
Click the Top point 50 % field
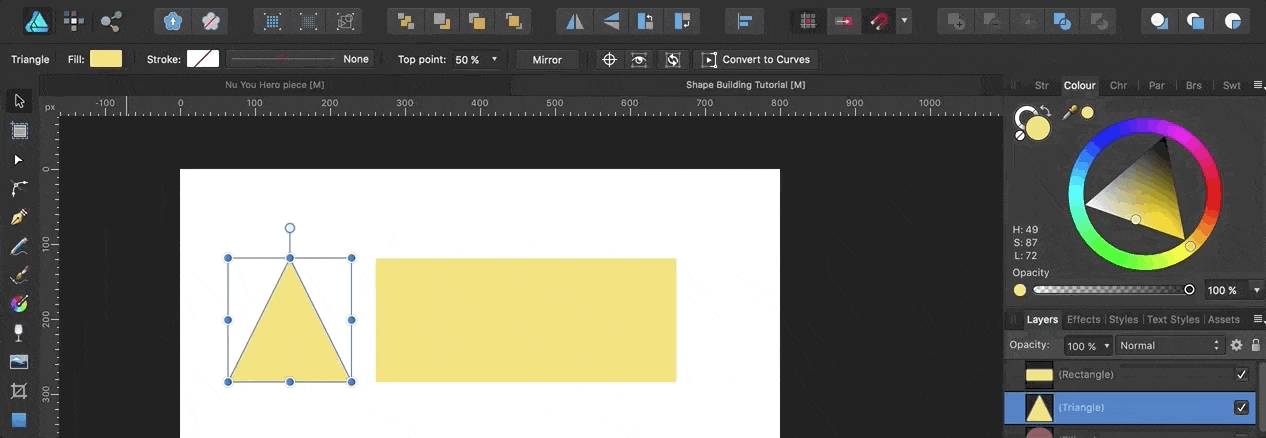coord(471,60)
